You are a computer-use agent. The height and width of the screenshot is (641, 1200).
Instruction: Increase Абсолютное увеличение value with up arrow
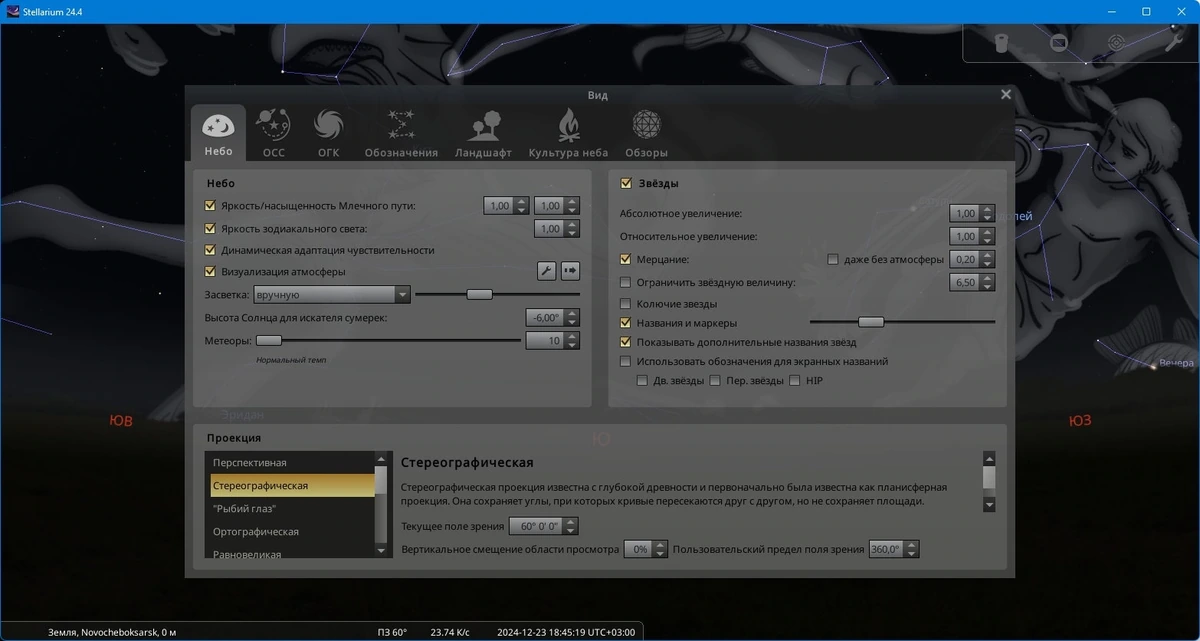(x=988, y=209)
